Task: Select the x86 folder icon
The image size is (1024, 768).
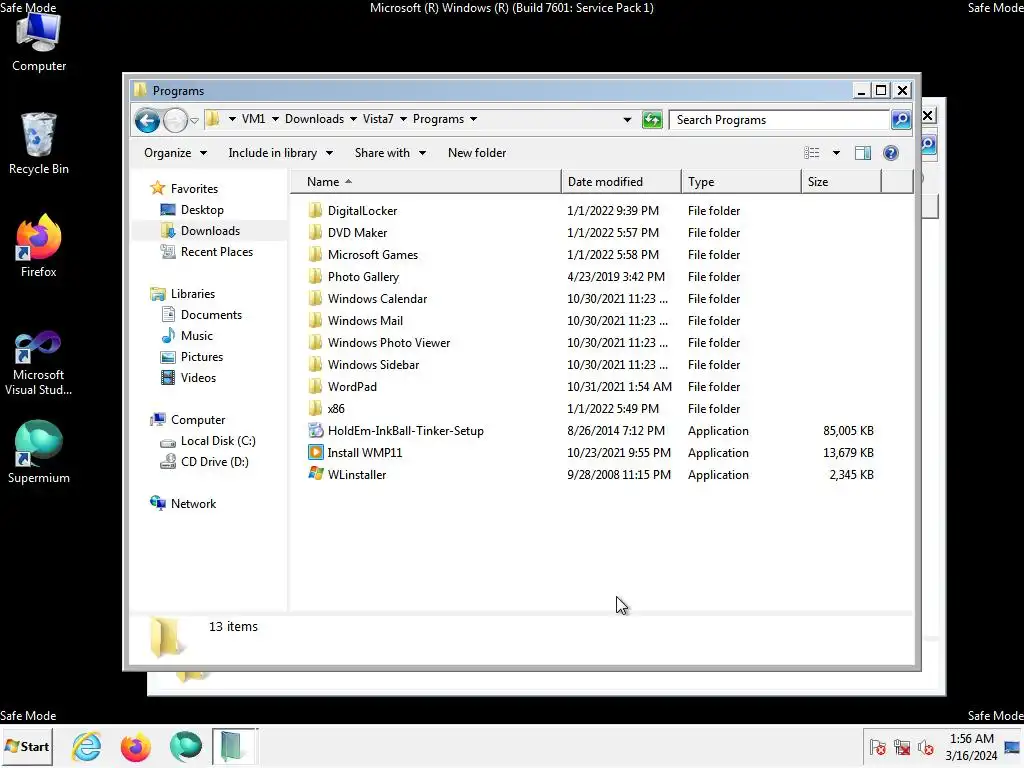Action: [x=315, y=408]
